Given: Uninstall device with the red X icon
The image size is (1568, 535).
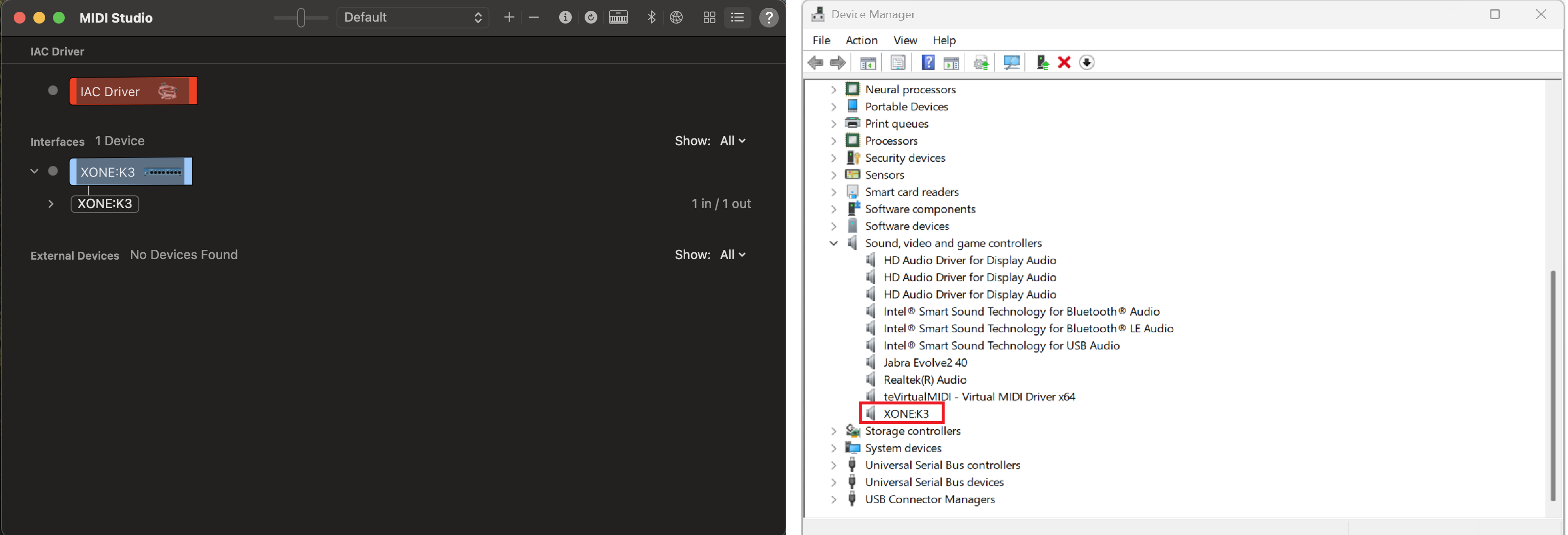Looking at the screenshot, I should tap(1065, 62).
